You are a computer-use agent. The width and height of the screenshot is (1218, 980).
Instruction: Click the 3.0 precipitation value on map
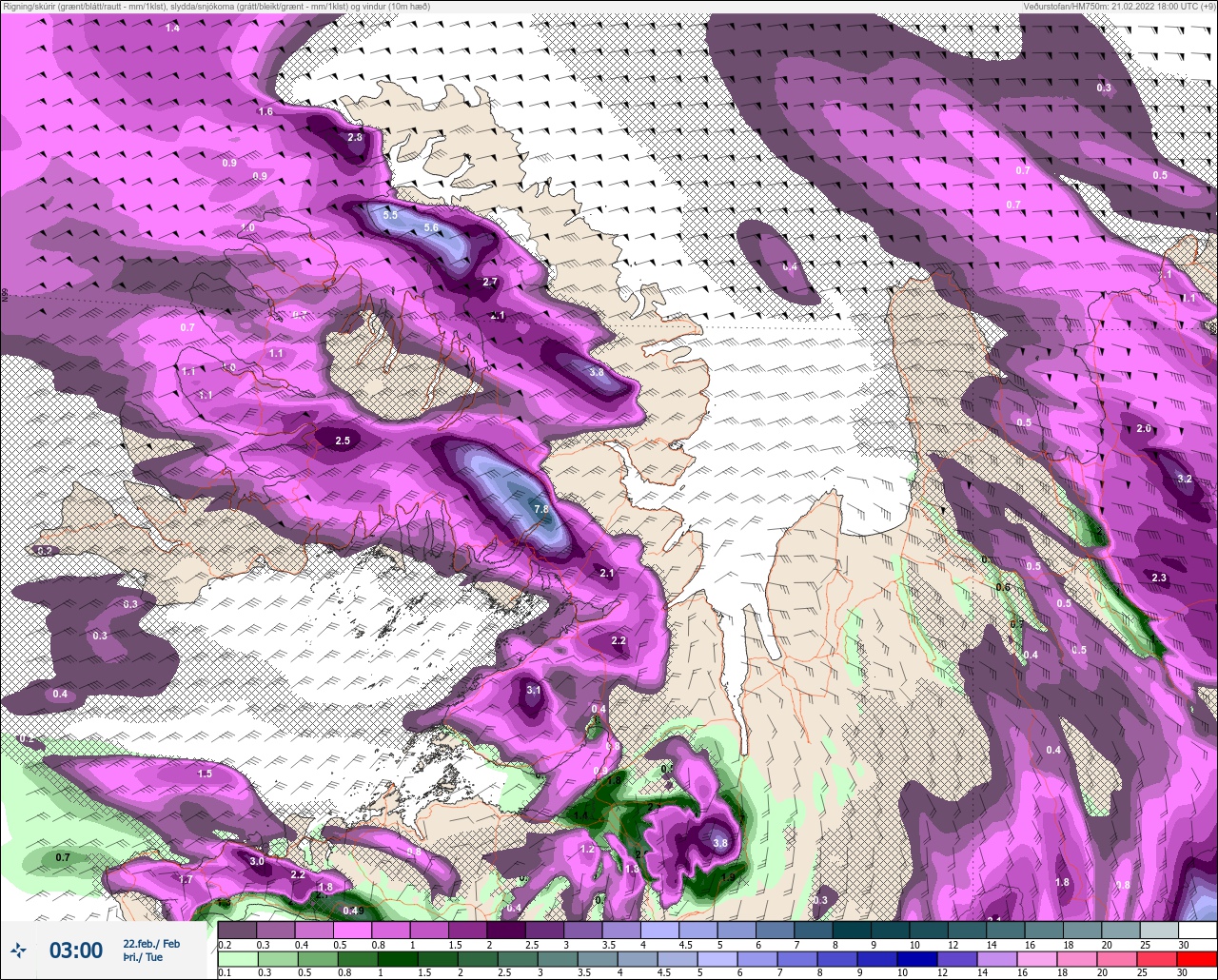coord(257,861)
